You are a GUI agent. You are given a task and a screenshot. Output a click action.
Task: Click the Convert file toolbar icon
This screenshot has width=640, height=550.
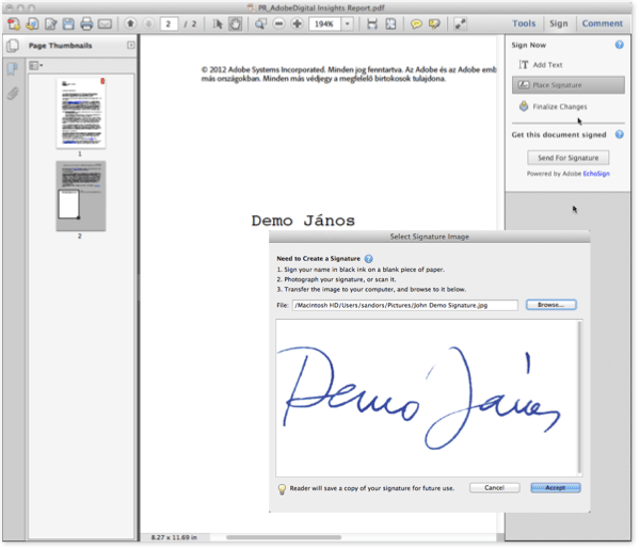click(x=32, y=24)
